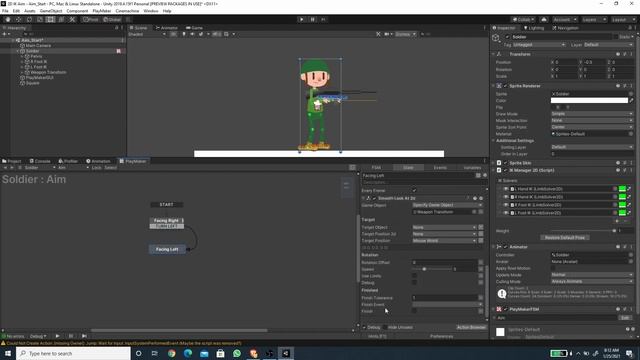Image resolution: width=640 pixels, height=360 pixels.
Task: Switch to the Events tab in PlayMaker
Action: click(x=440, y=168)
